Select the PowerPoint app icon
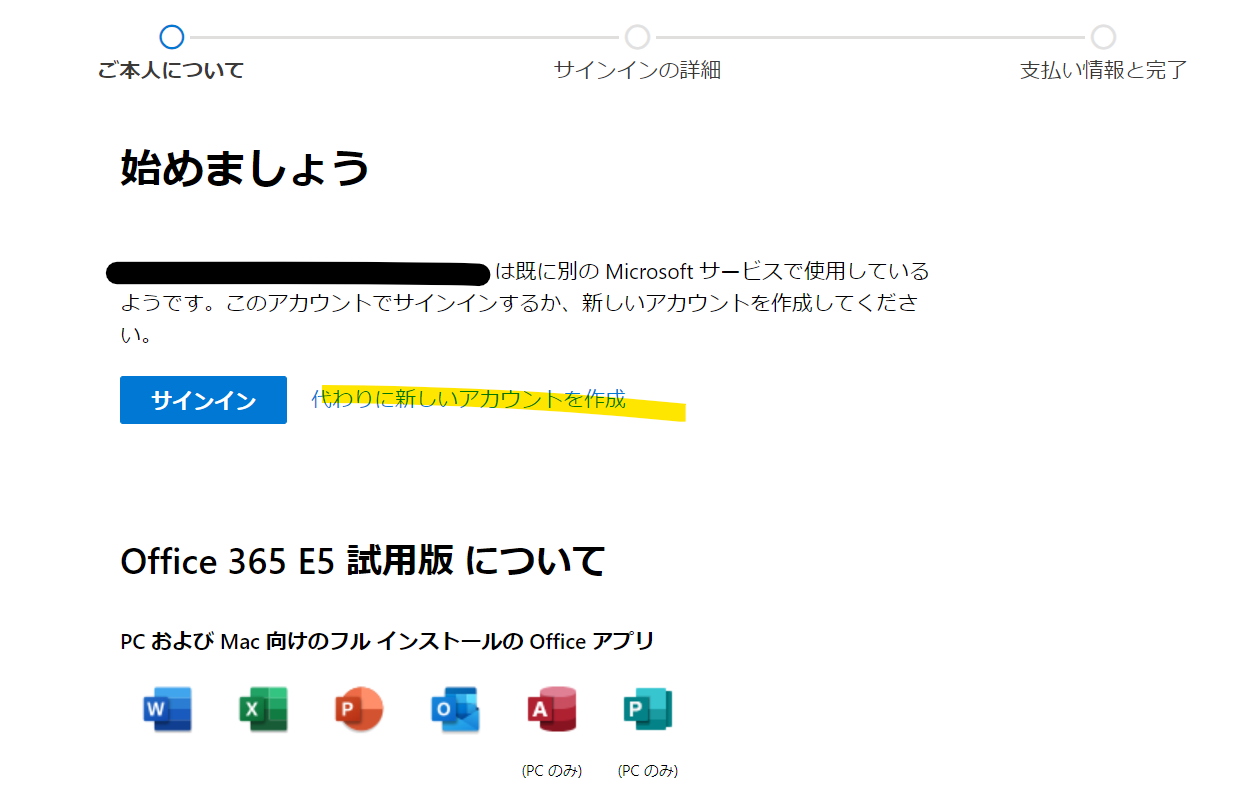Viewport: 1258px width, 793px height. click(359, 710)
